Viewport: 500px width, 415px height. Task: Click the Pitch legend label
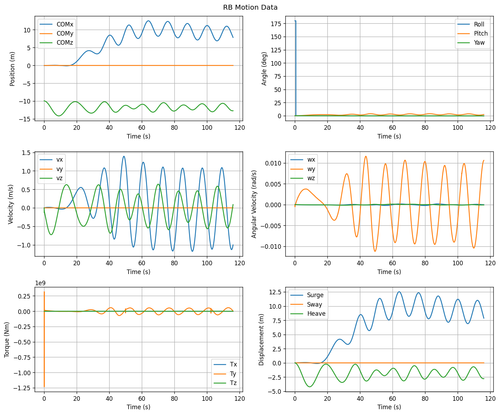(x=481, y=33)
